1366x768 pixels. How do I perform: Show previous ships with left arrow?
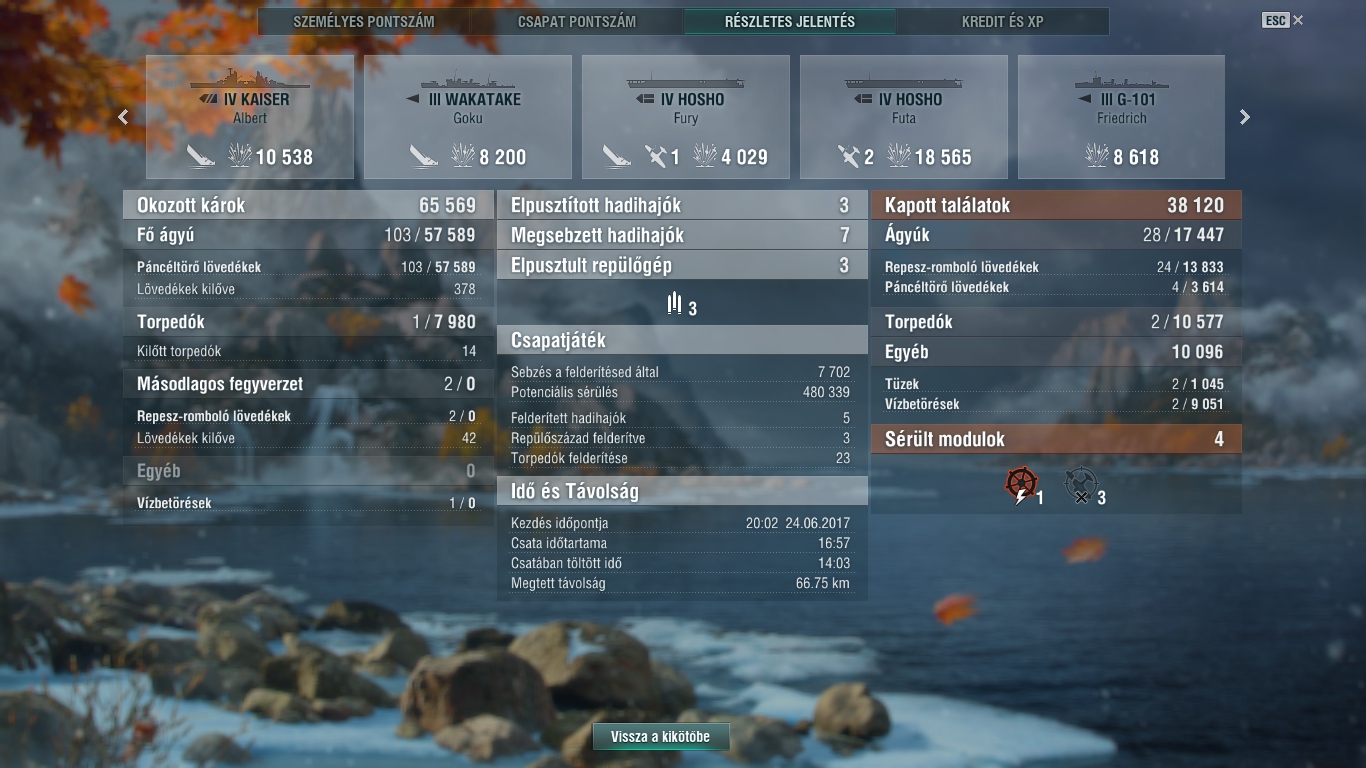tap(123, 117)
